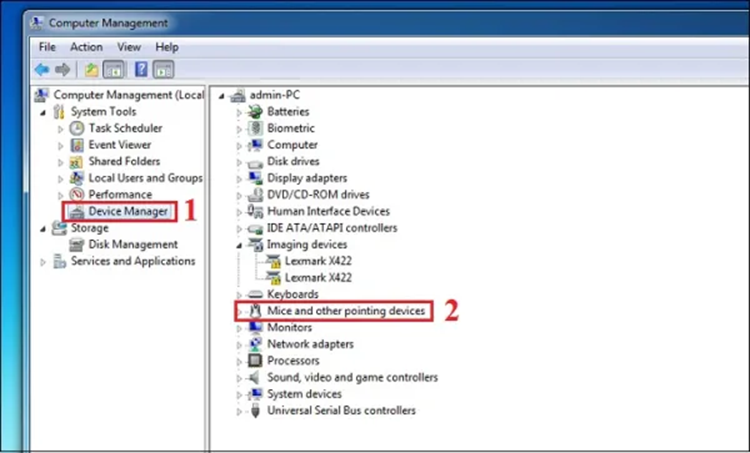Expand the Network adapters category
750x453 pixels.
click(x=239, y=345)
